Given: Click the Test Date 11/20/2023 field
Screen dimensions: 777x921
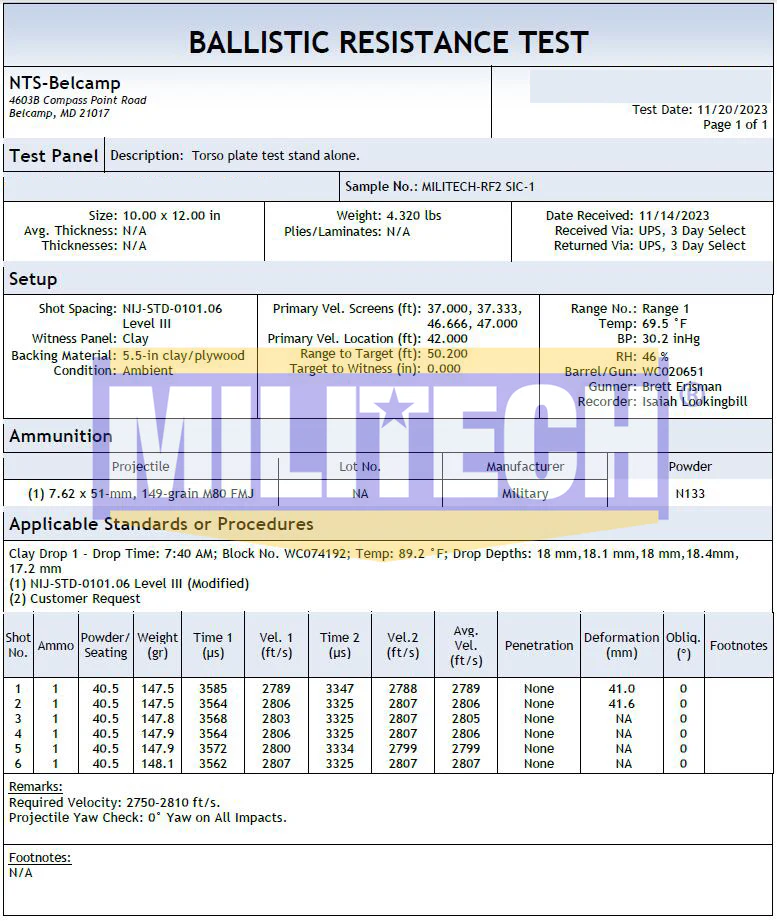Looking at the screenshot, I should tap(699, 109).
